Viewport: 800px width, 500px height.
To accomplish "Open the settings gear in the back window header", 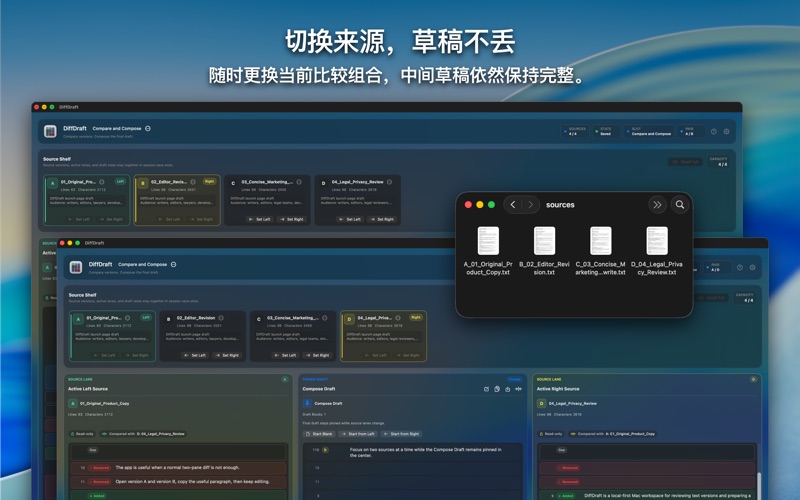I will point(727,131).
